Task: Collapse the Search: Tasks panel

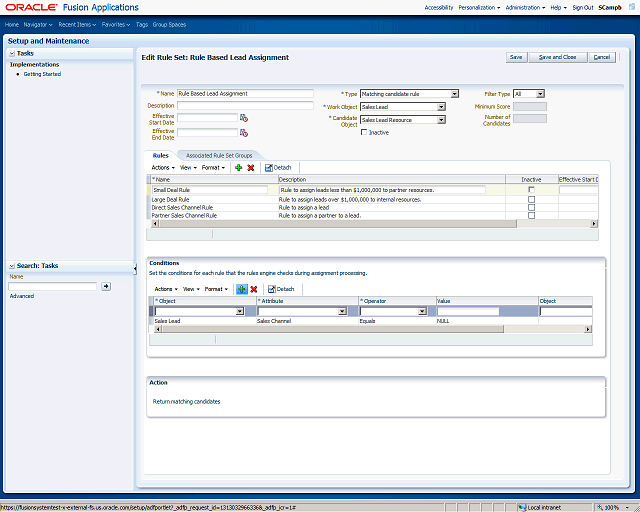Action: (x=12, y=266)
